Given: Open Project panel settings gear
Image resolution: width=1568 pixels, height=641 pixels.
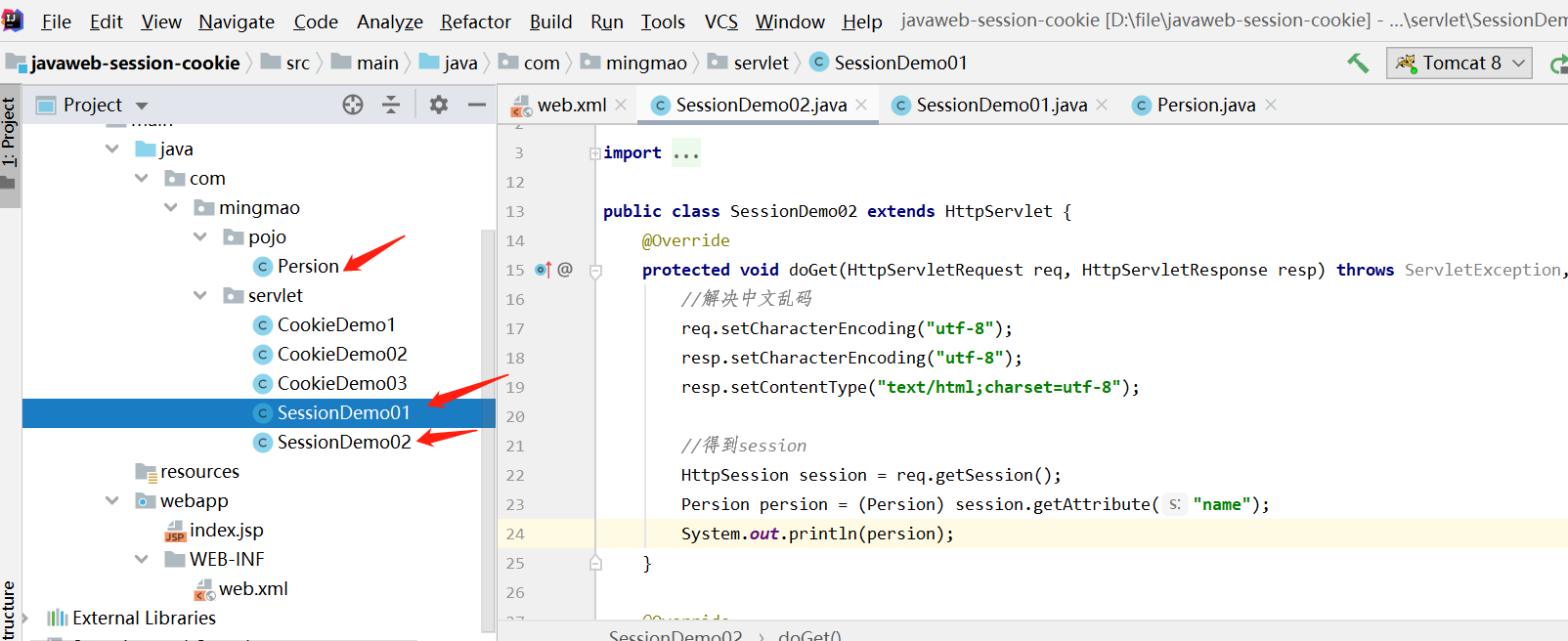Looking at the screenshot, I should click(439, 105).
